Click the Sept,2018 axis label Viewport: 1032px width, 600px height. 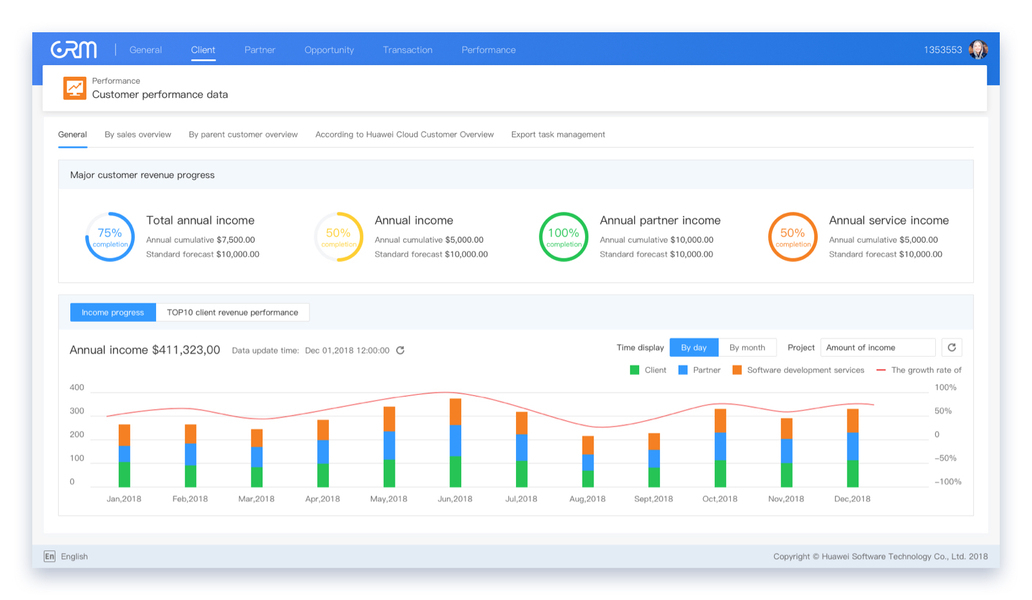click(654, 499)
